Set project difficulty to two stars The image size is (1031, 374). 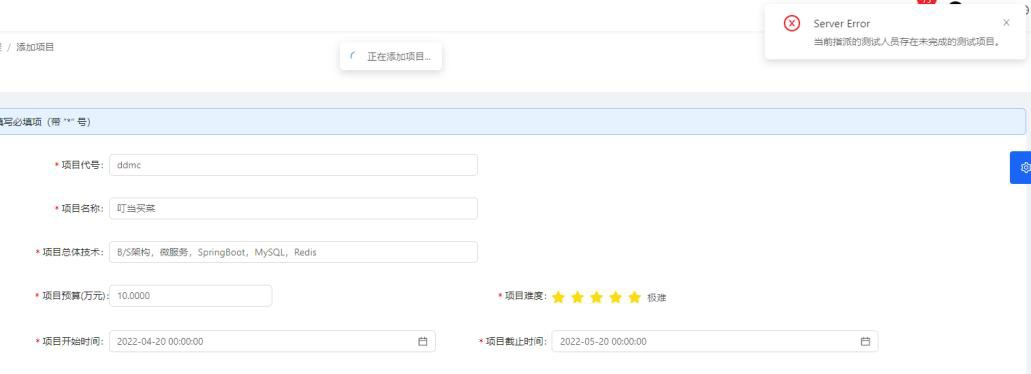pos(577,297)
